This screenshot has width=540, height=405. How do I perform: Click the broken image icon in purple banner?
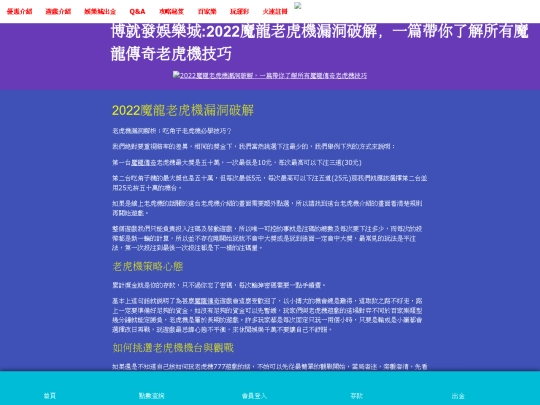pyautogui.click(x=176, y=75)
